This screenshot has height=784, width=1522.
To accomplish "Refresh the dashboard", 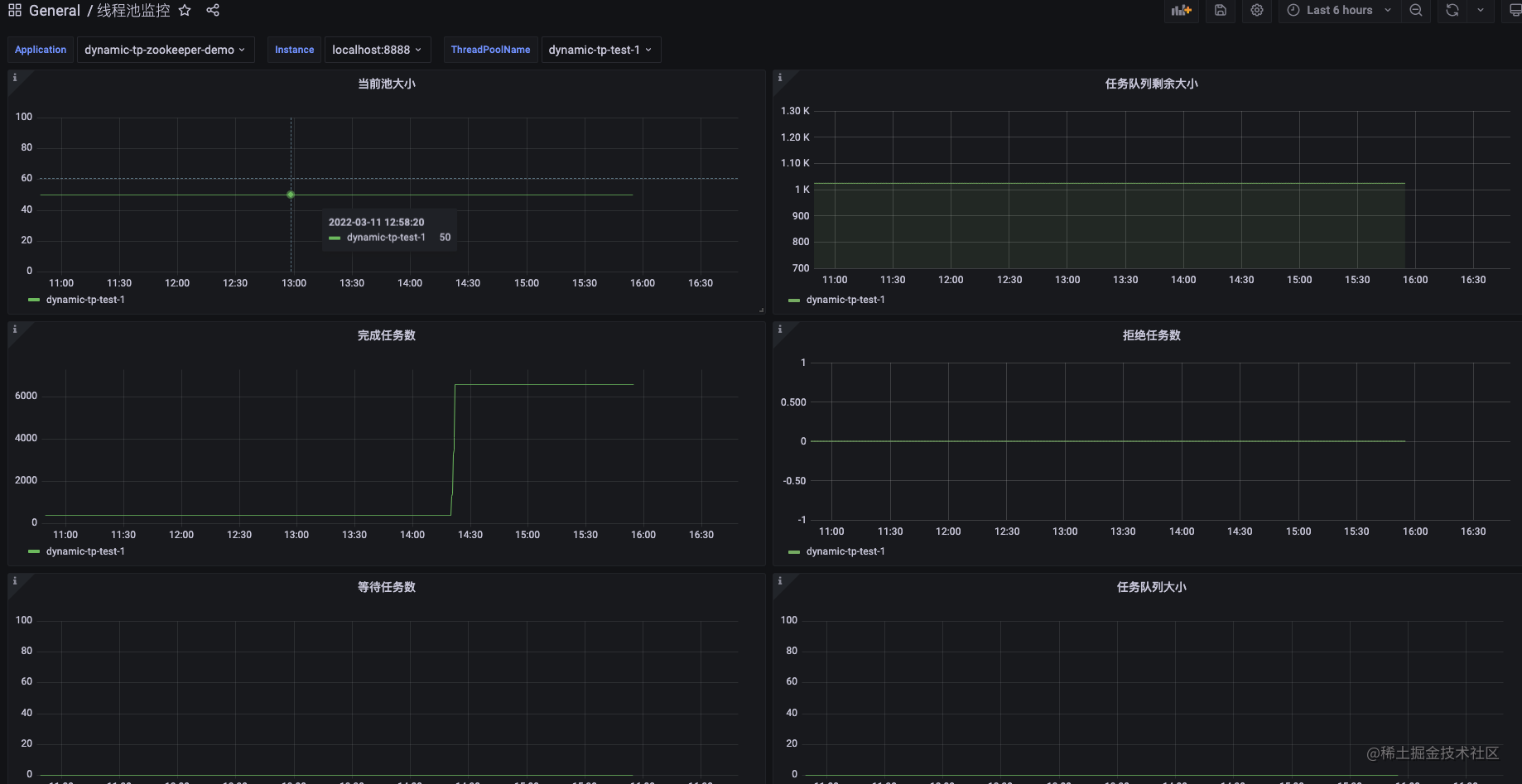I will pos(1452,11).
